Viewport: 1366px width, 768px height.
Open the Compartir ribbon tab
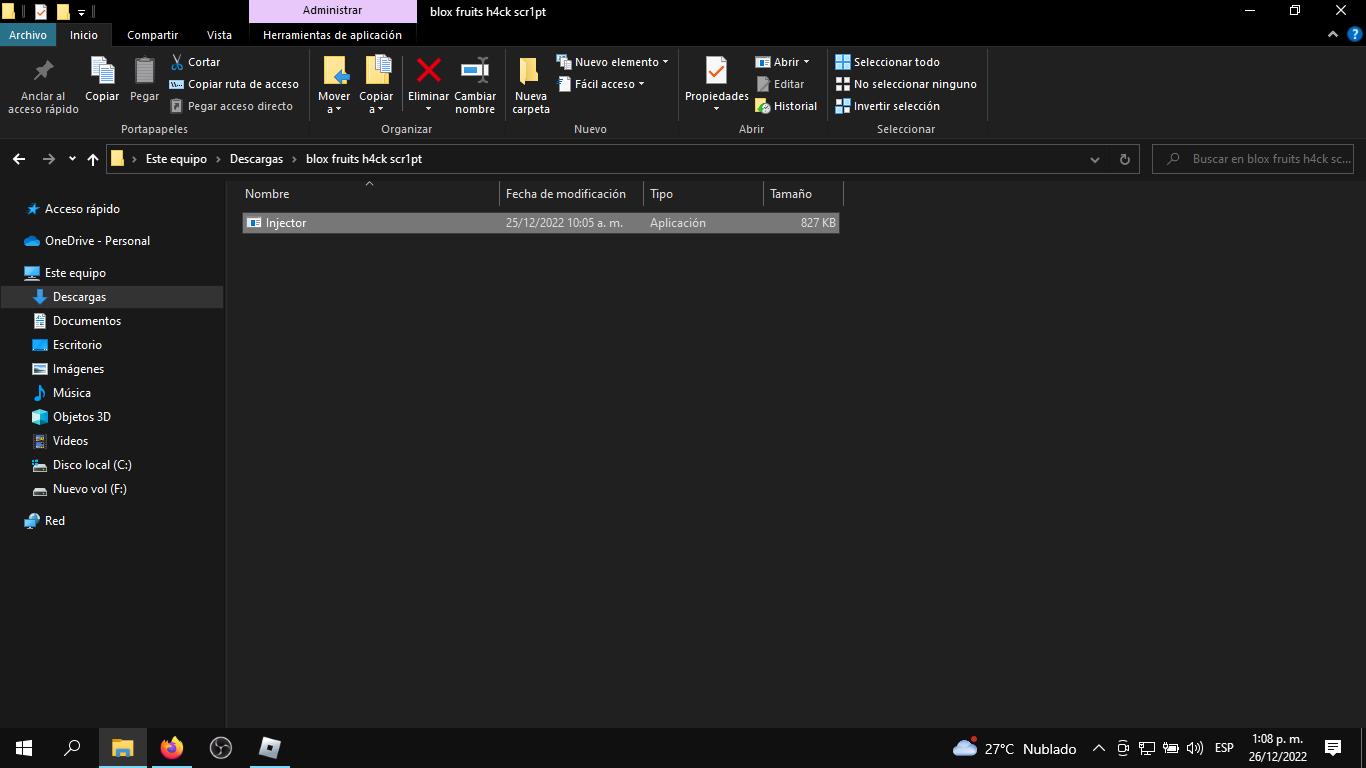click(x=152, y=35)
